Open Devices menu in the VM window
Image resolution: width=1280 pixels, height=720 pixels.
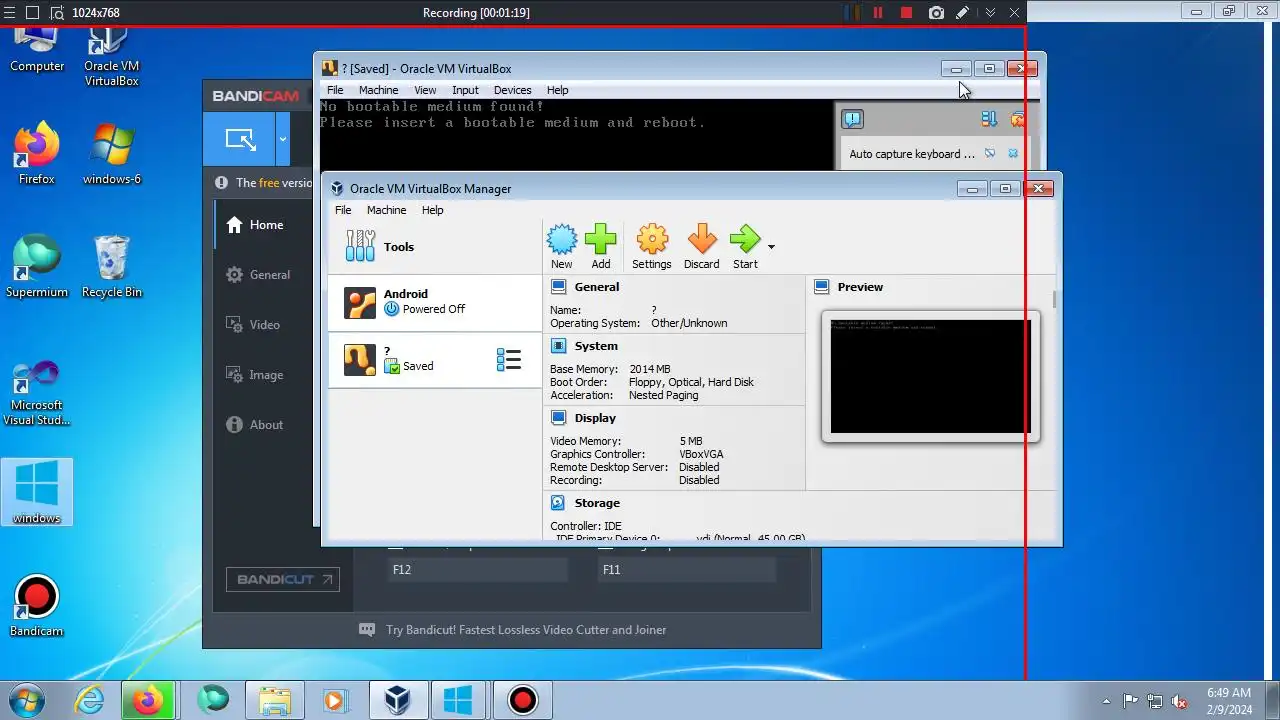click(512, 90)
